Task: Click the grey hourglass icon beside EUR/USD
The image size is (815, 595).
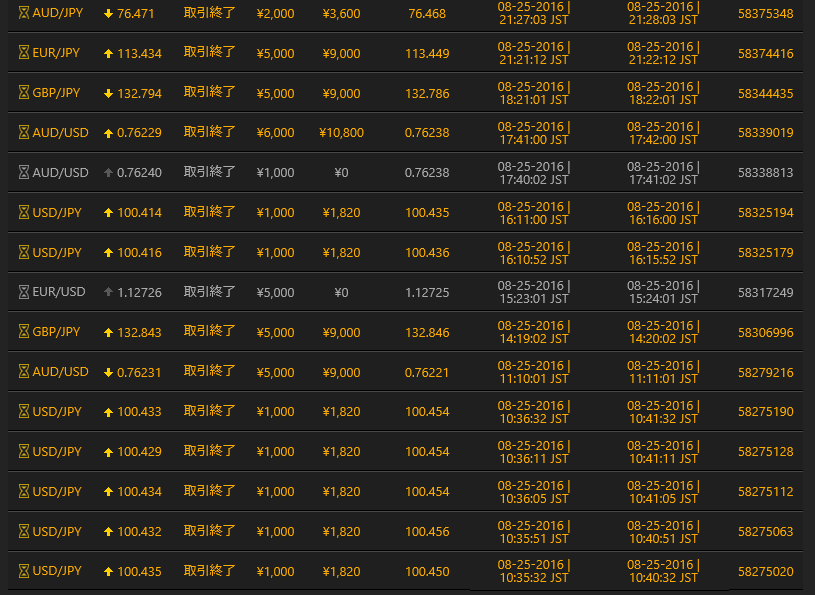Action: coord(25,292)
